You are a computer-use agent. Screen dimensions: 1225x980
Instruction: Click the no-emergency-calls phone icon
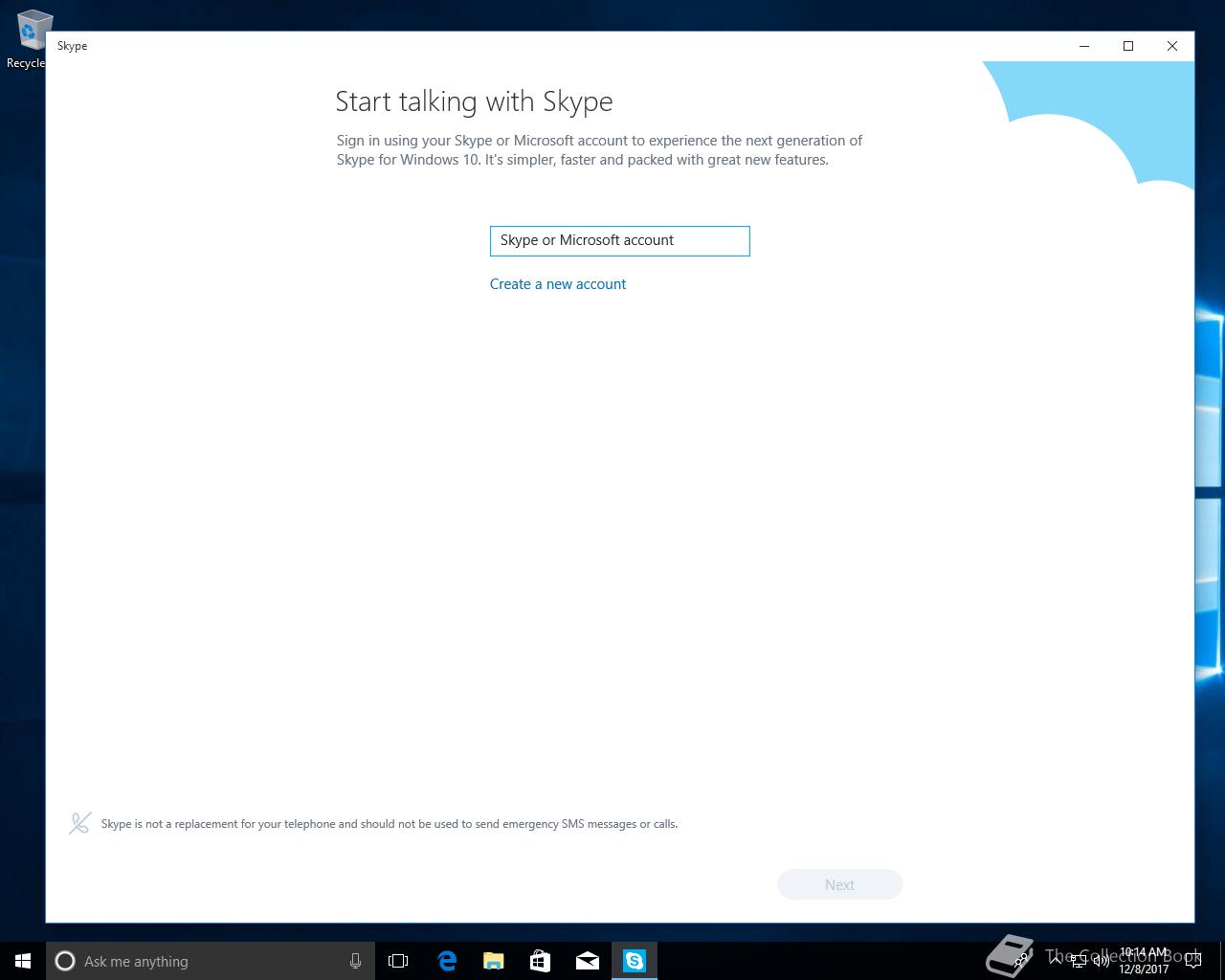(80, 823)
